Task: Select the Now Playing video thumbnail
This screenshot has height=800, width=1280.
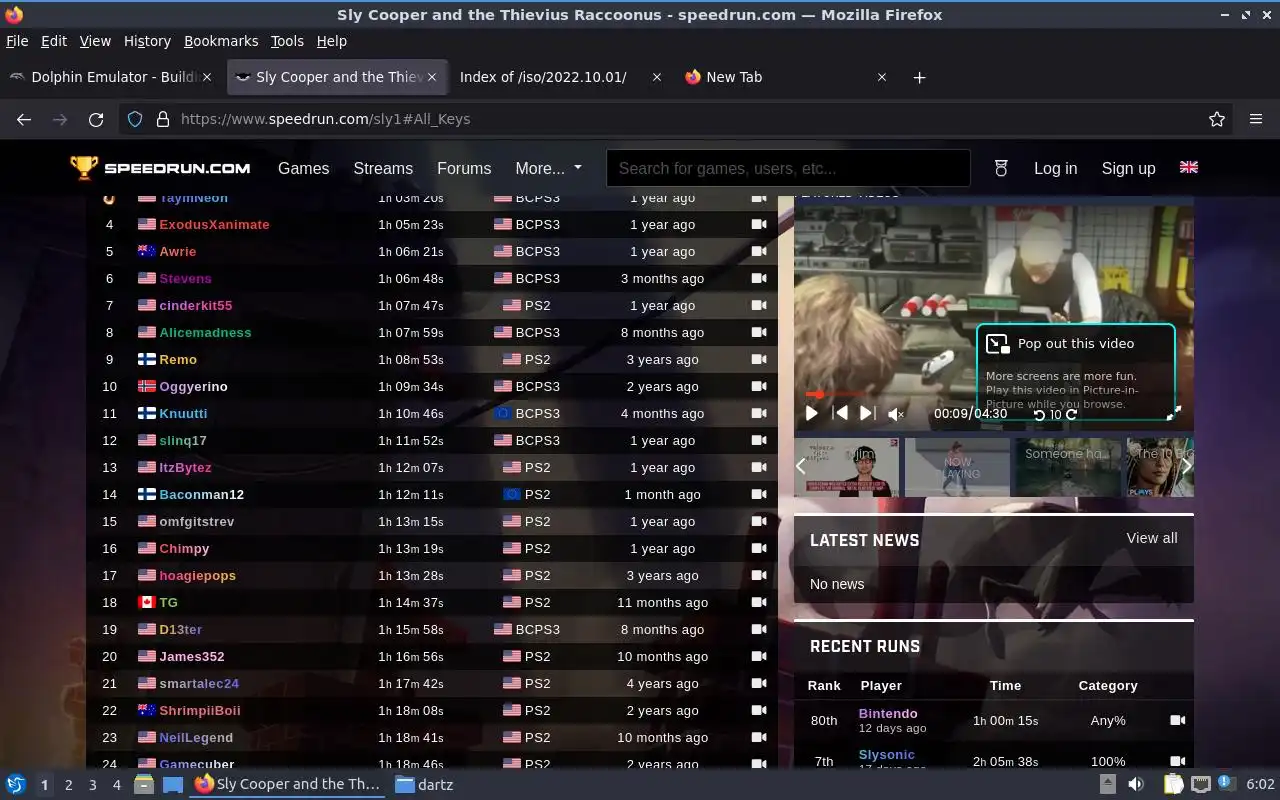Action: click(957, 467)
